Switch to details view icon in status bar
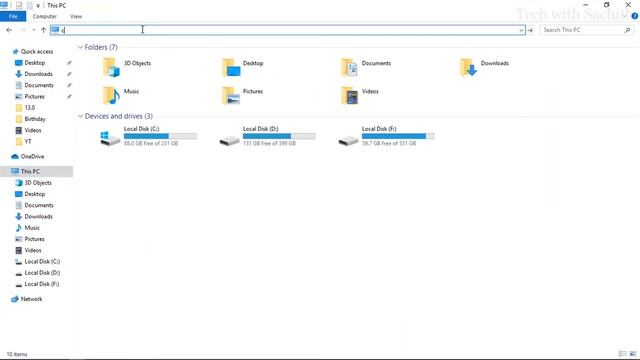The image size is (640, 360). coord(622,354)
